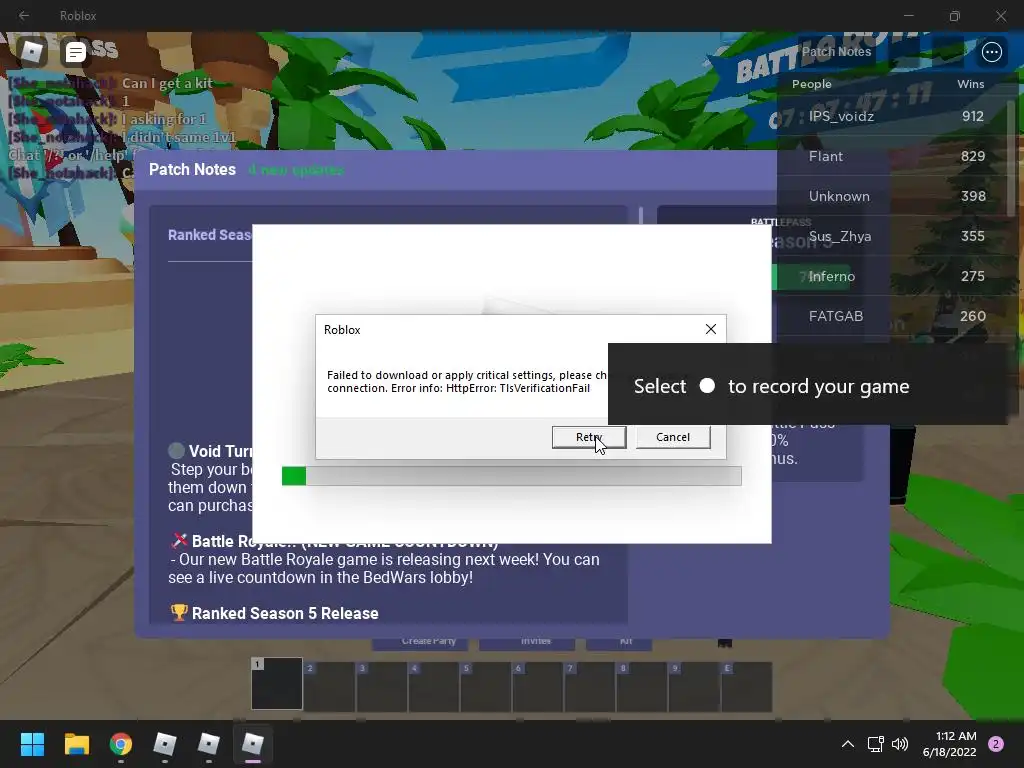Select hotbar slot 9
This screenshot has width=1024, height=768.
[694, 686]
